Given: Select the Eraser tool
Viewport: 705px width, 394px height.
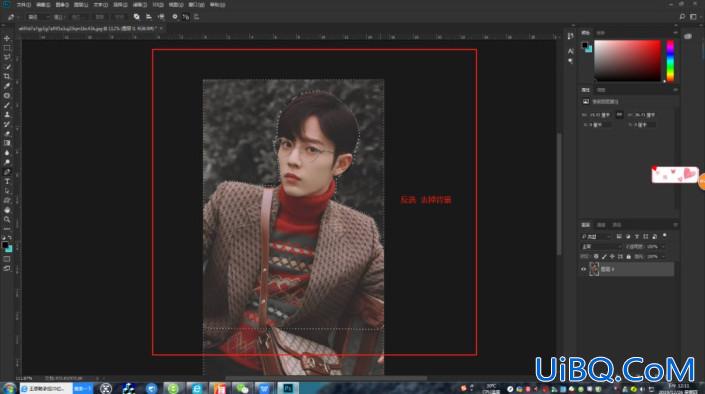Looking at the screenshot, I should (x=7, y=134).
